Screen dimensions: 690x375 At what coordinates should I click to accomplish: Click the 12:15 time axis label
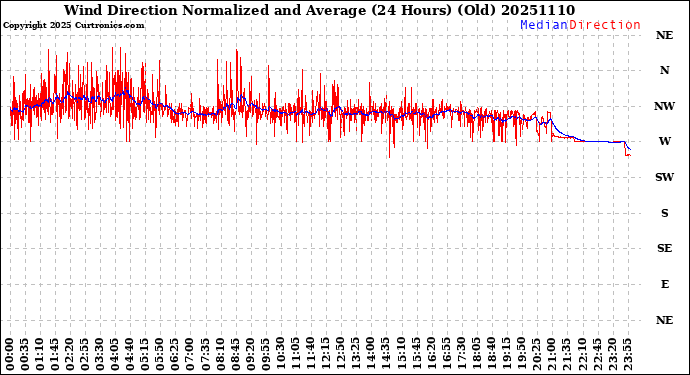point(326,354)
